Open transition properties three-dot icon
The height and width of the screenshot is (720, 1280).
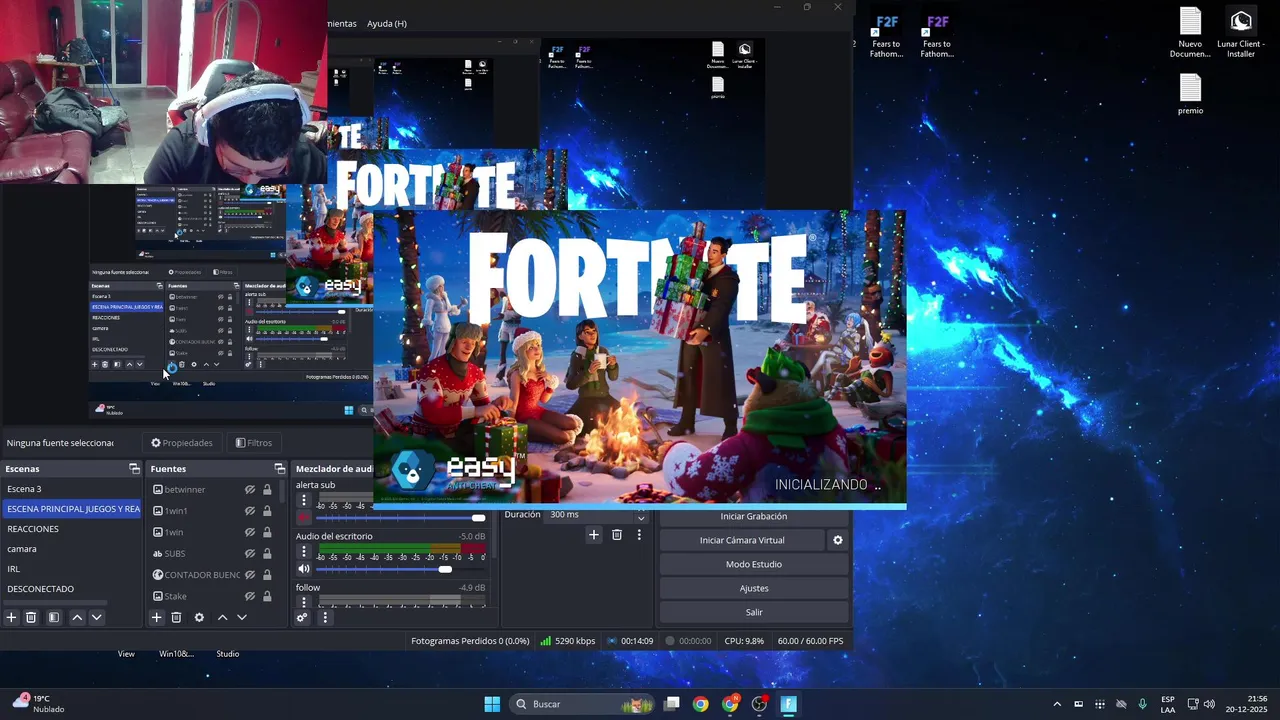coord(639,535)
